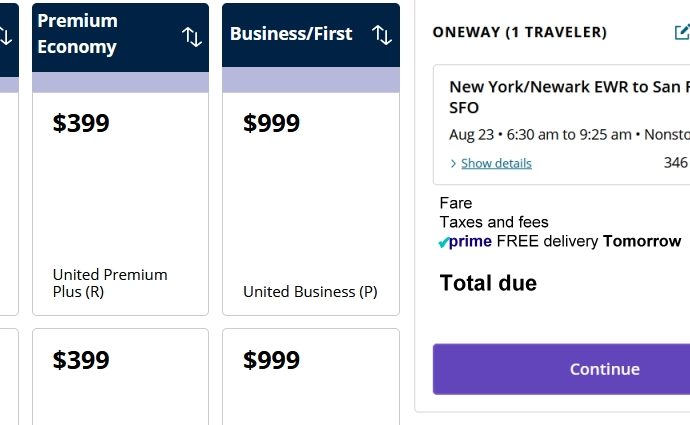Viewport: 690px width, 425px height.
Task: Select $999 United Business (P) fare
Action: pos(311,204)
